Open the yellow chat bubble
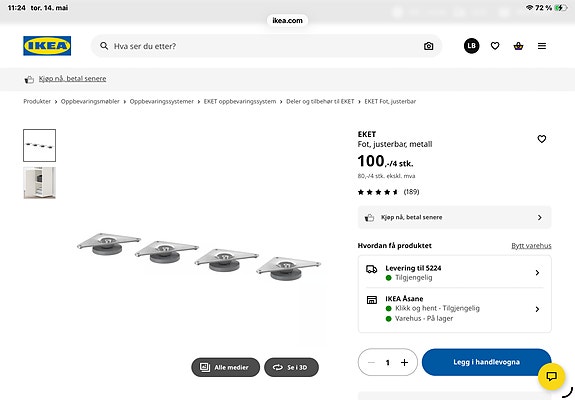Screen dimensions: 575x400 click(x=551, y=377)
